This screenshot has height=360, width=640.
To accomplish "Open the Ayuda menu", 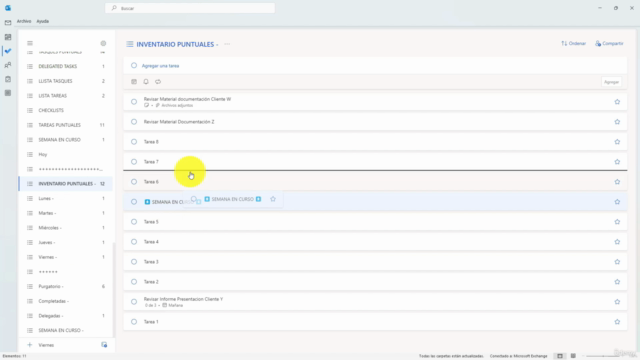I will [42, 21].
